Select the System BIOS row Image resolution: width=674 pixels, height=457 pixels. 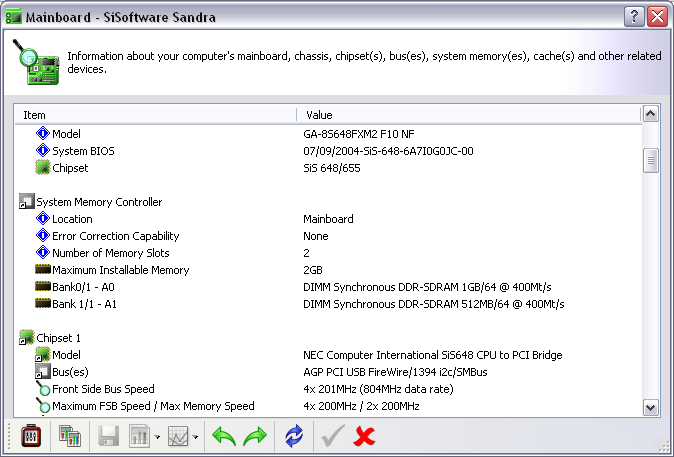83,151
